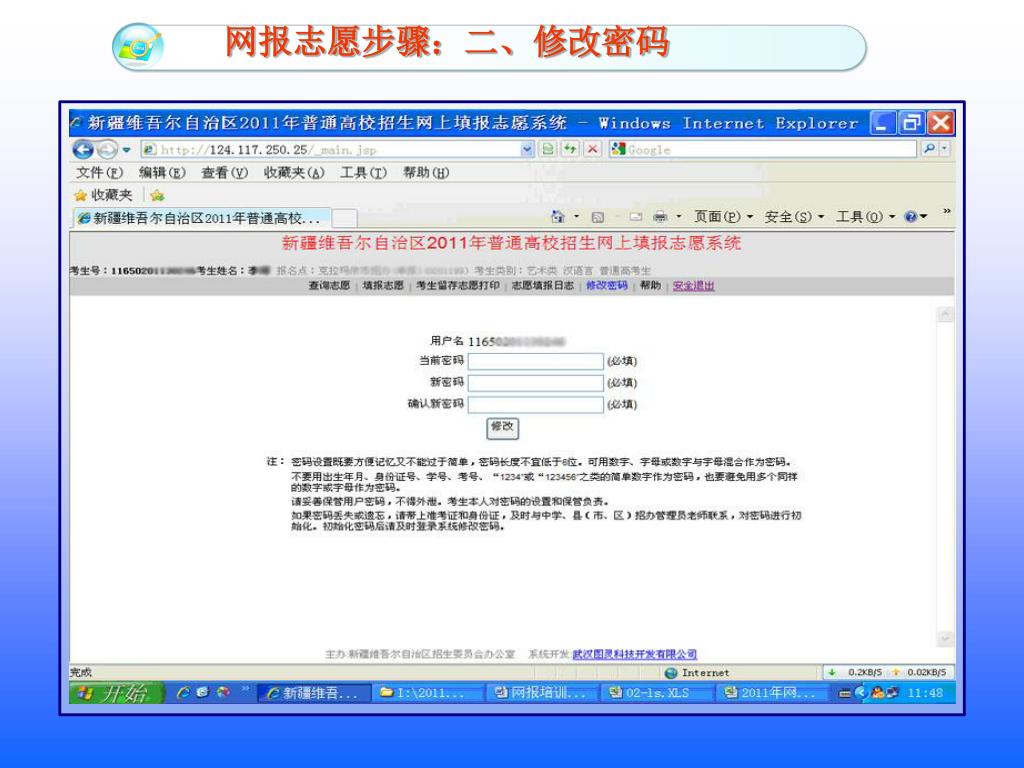The image size is (1024, 768).
Task: Open the 工具(O) command bar dropdown
Action: [865, 216]
